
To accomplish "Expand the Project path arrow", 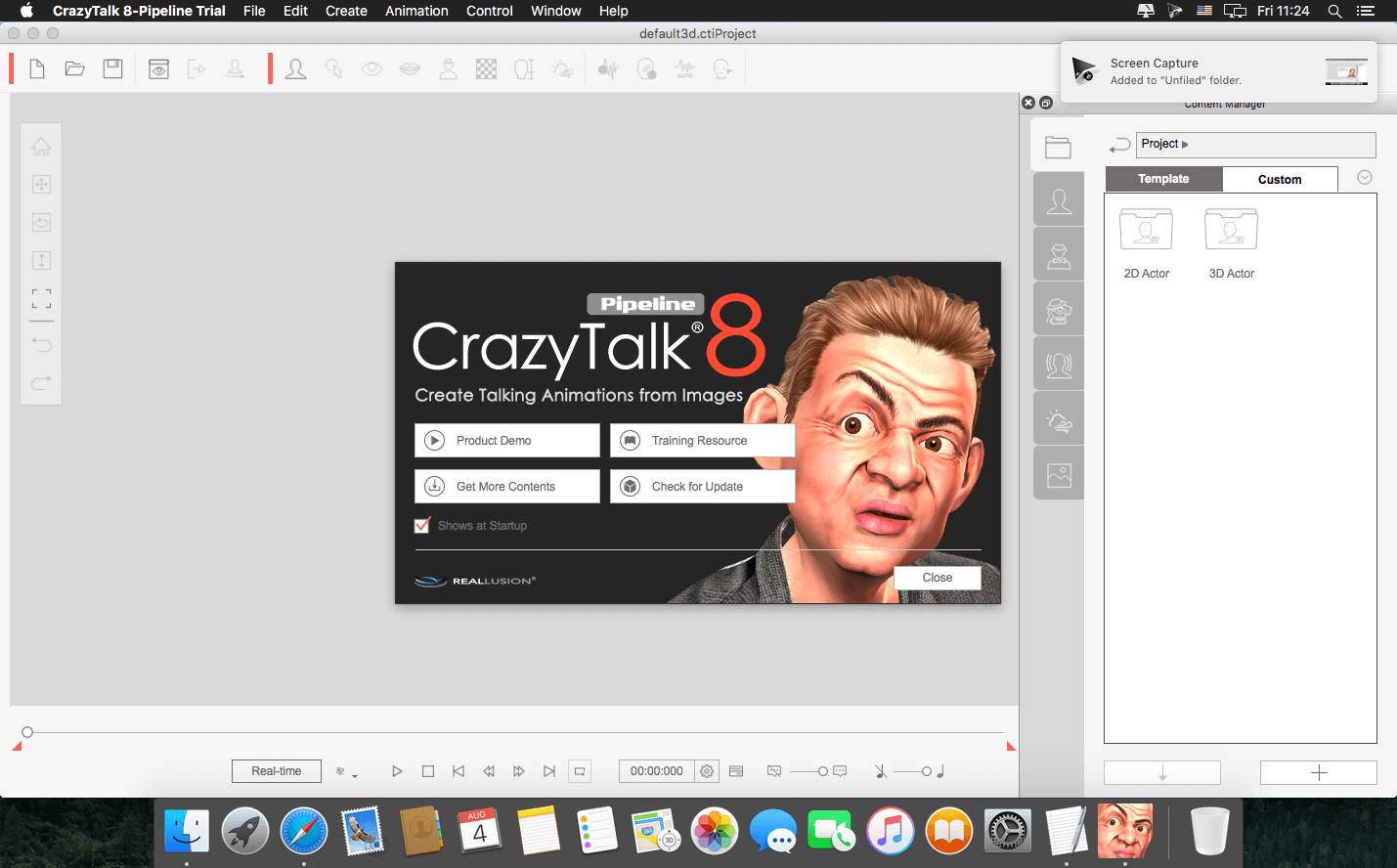I will point(1185,145).
